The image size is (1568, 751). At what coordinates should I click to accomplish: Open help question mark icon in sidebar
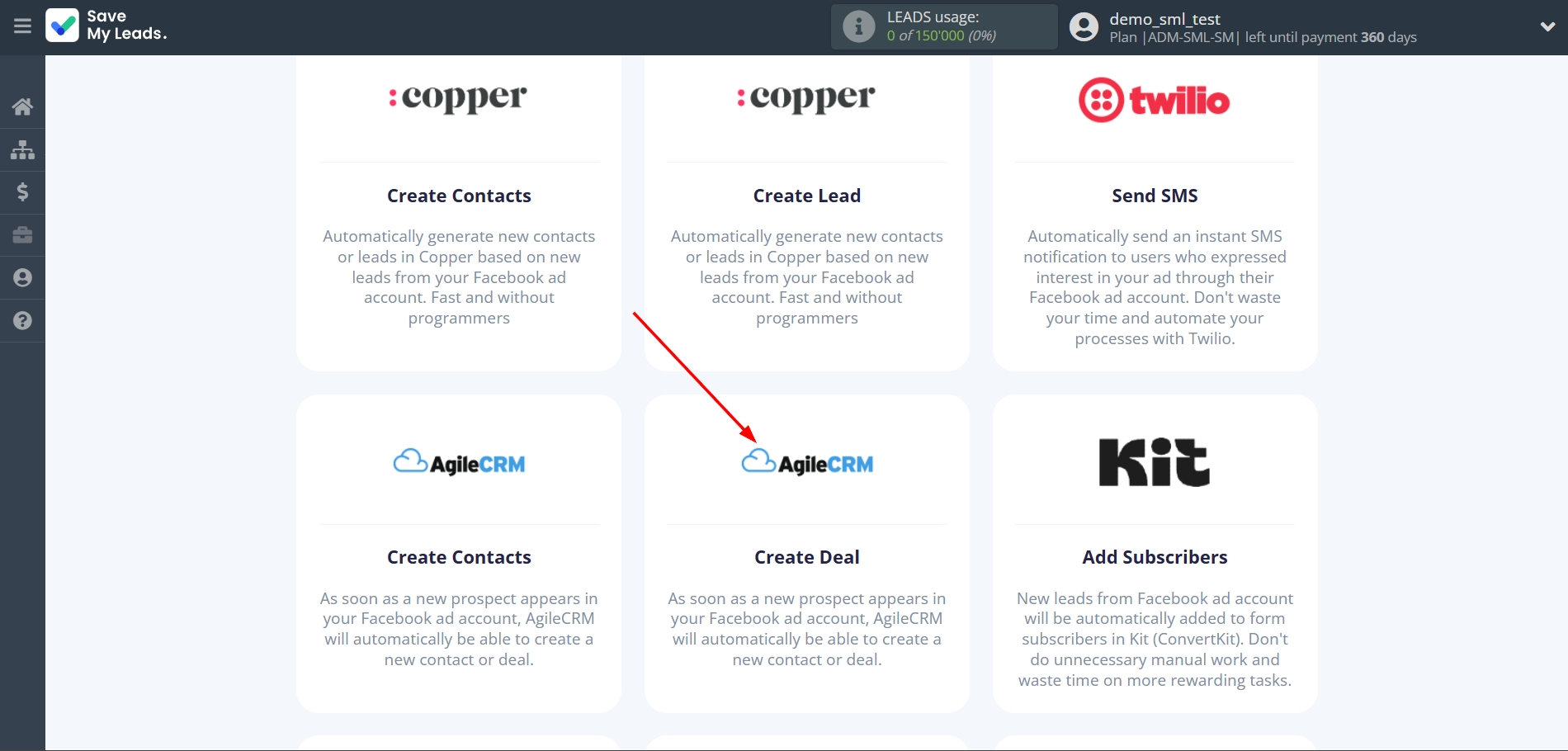coord(22,321)
